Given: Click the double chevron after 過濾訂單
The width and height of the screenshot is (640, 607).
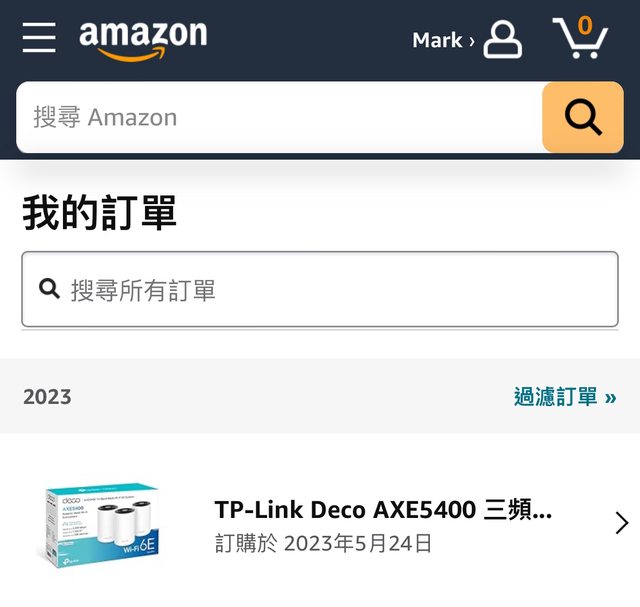Looking at the screenshot, I should (610, 398).
